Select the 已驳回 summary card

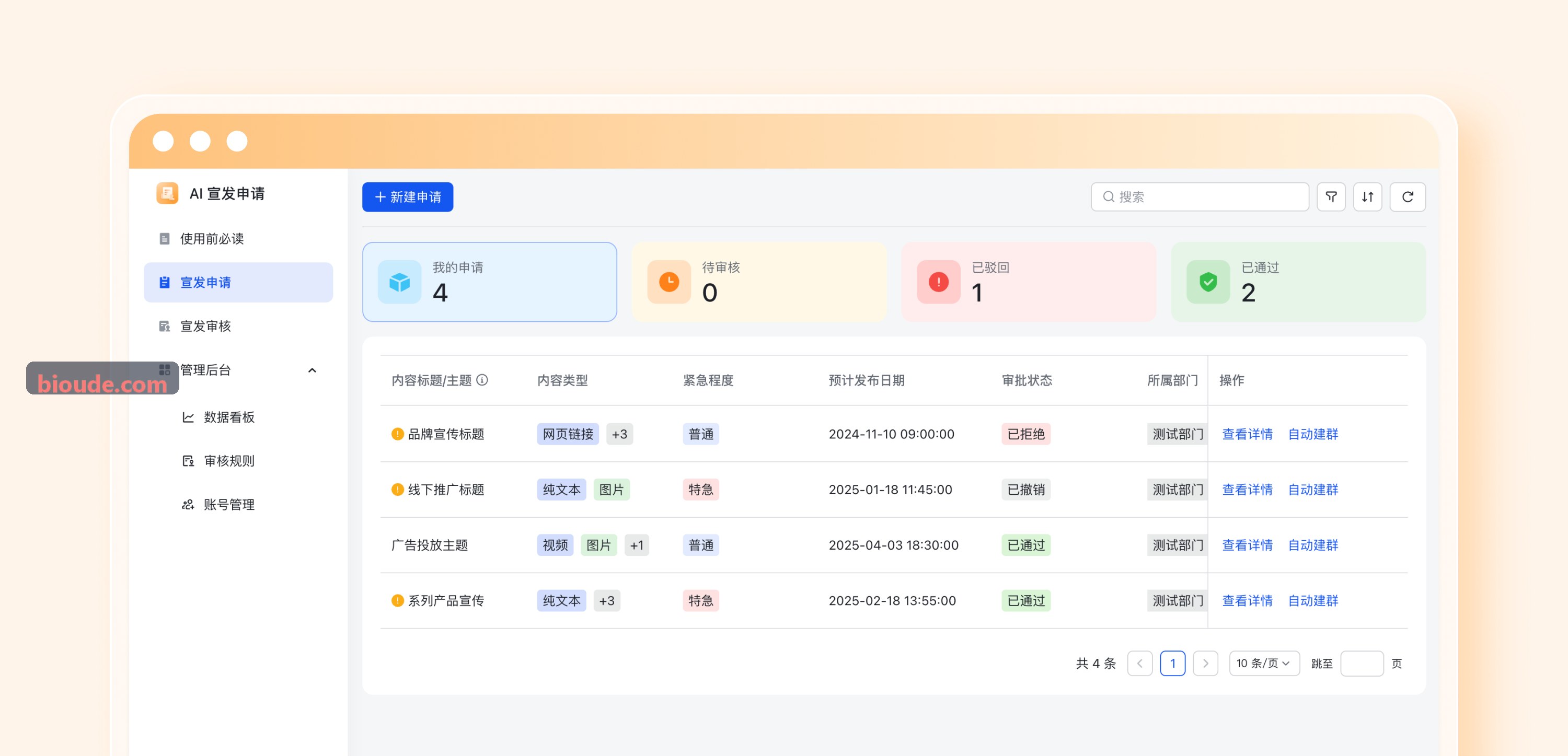tap(1028, 282)
